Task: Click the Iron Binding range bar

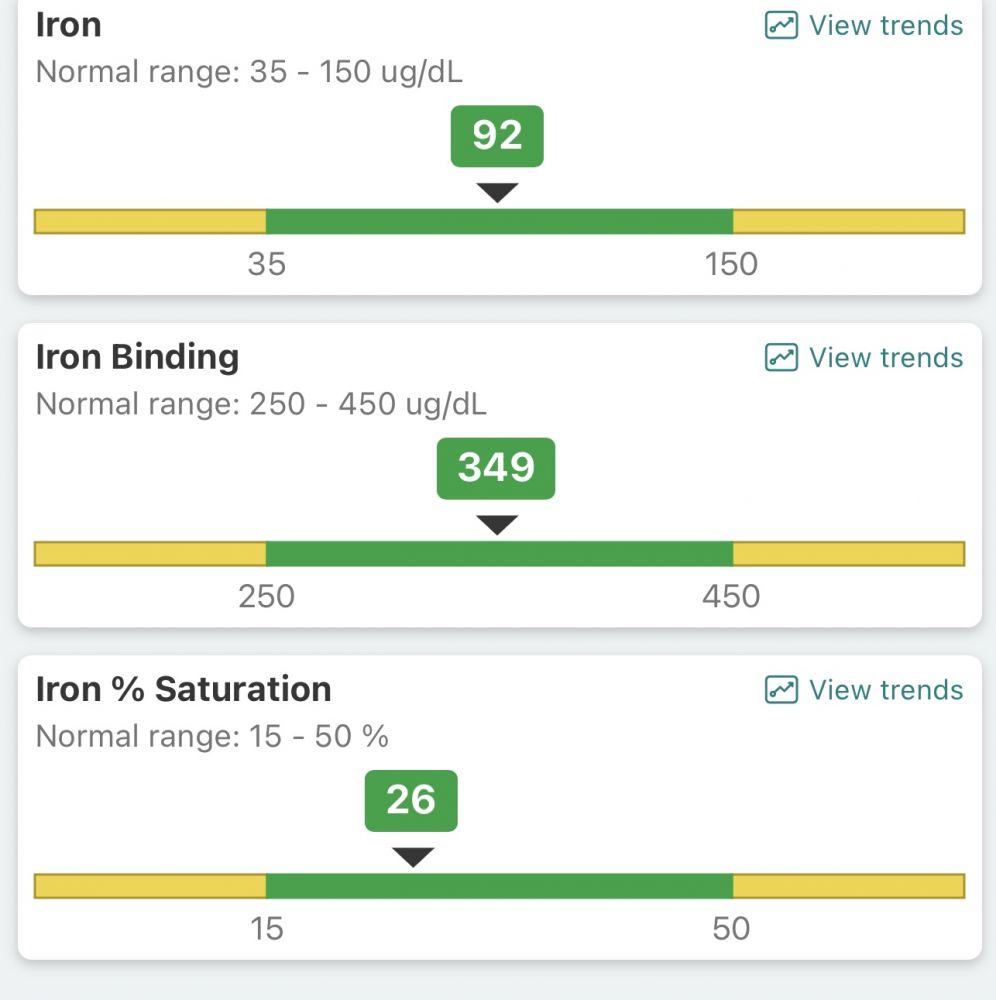Action: pyautogui.click(x=499, y=553)
